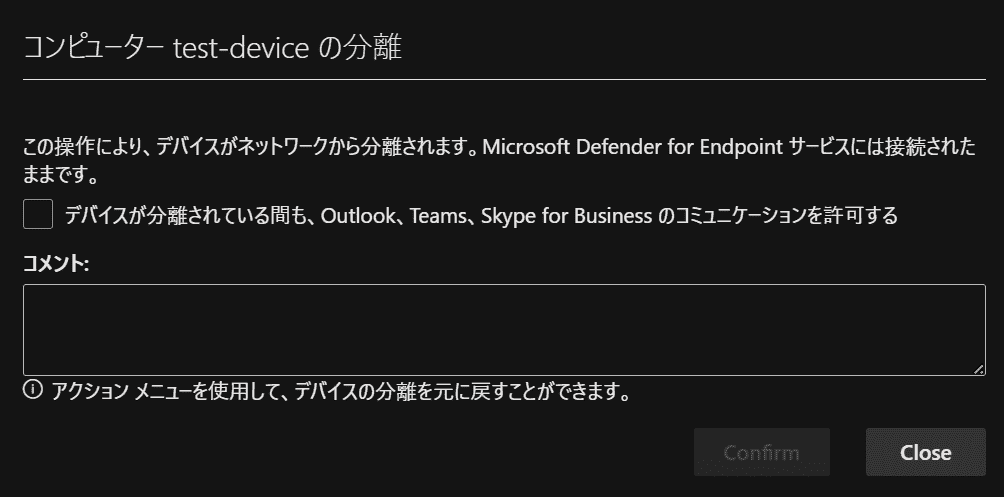
Task: Click inside the コメント text area
Action: point(503,329)
